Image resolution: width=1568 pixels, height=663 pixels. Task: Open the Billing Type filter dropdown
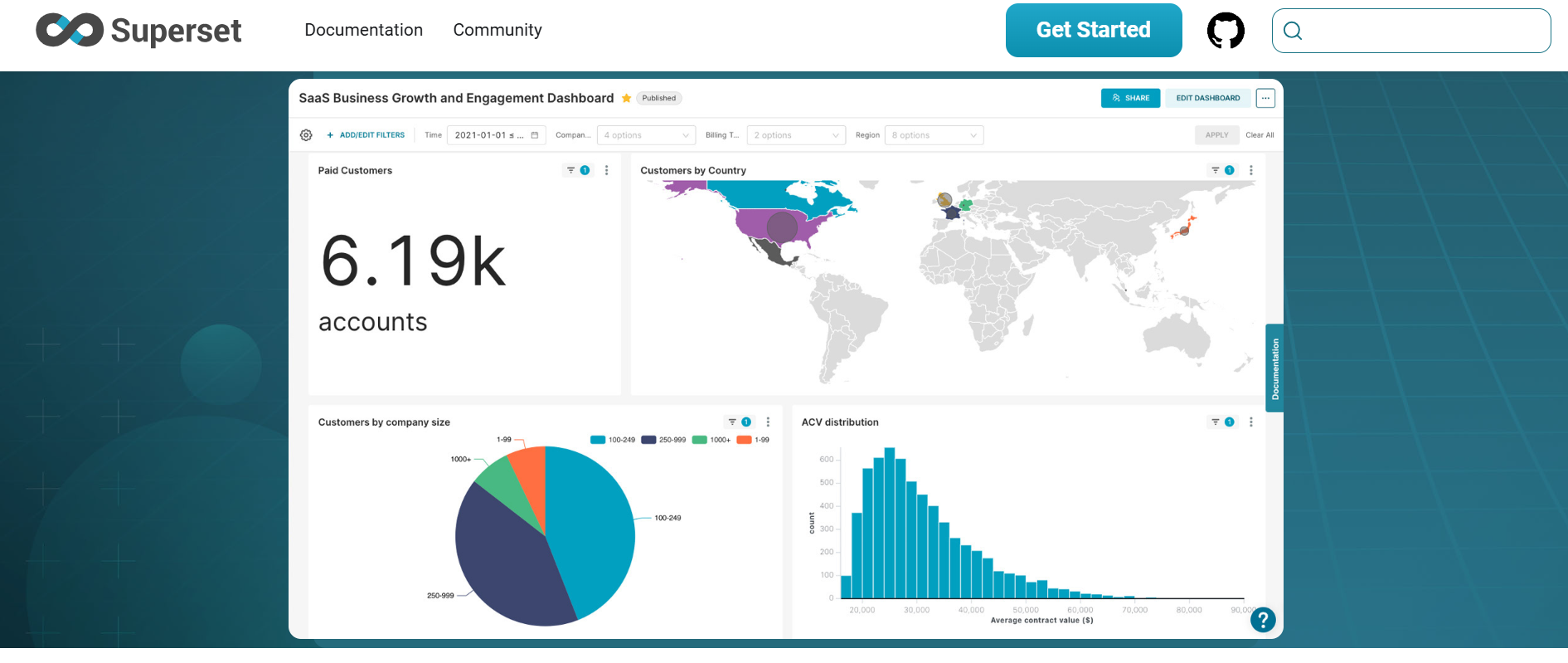point(796,135)
